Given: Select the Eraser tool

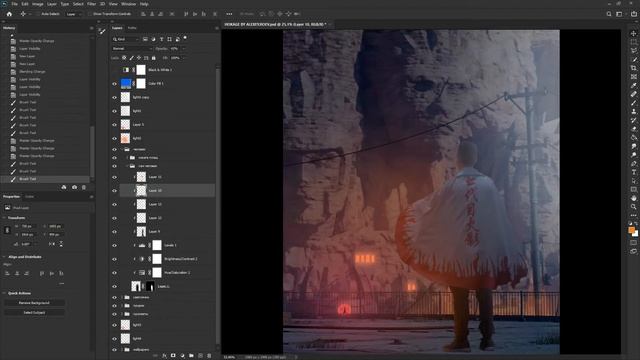Looking at the screenshot, I should (x=633, y=129).
